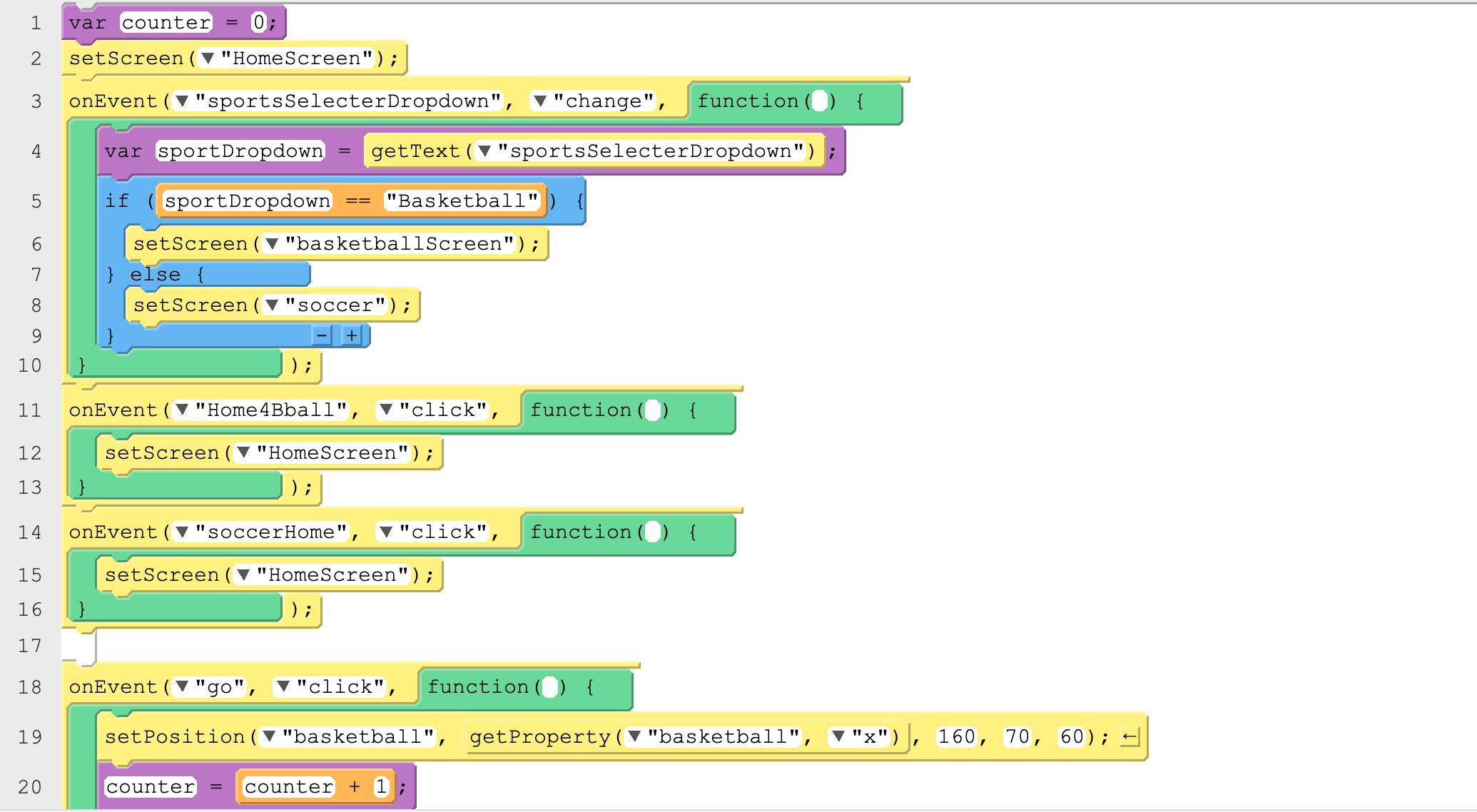
Task: Click the 70 value in setPosition
Action: pyautogui.click(x=1017, y=737)
